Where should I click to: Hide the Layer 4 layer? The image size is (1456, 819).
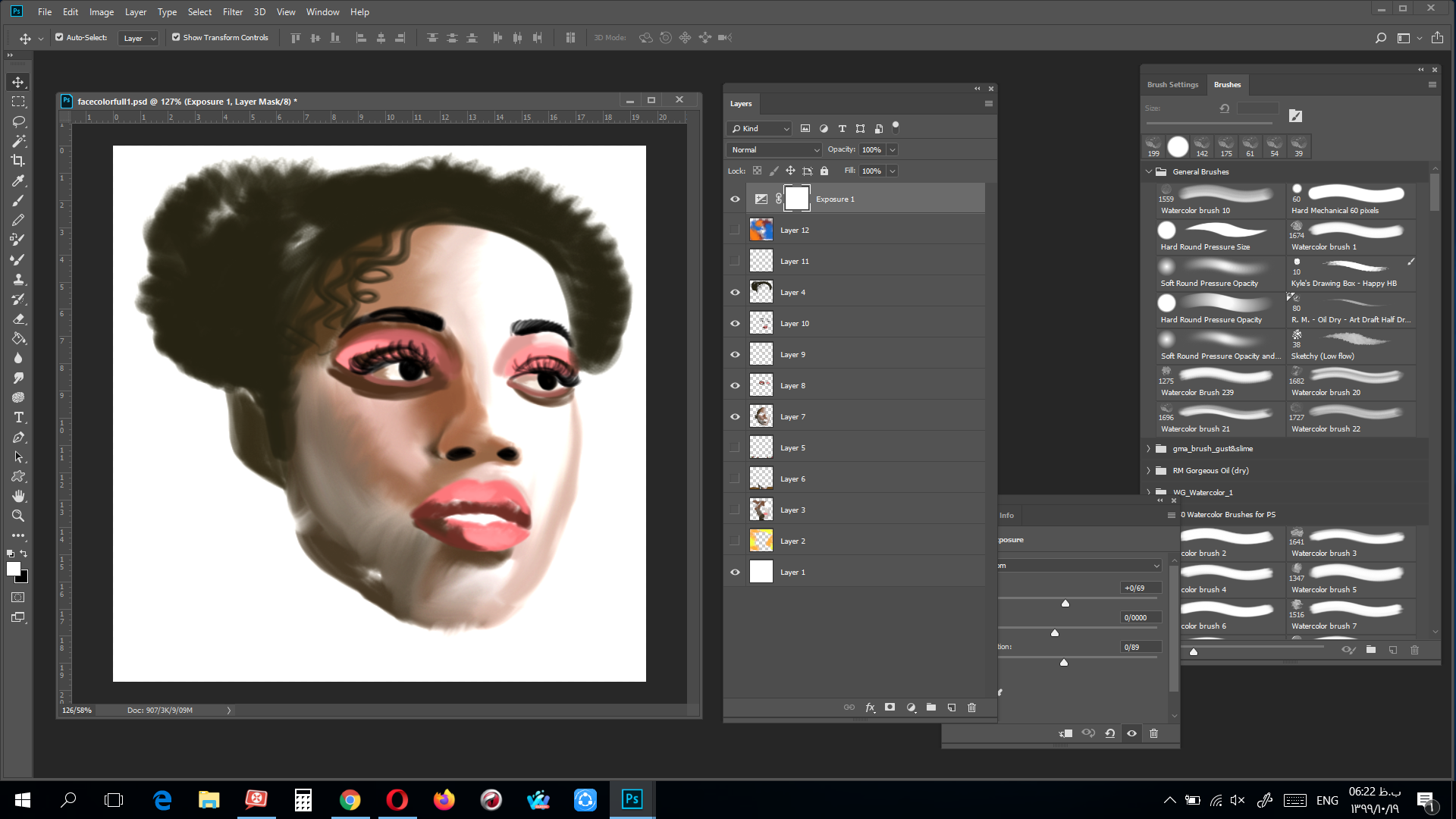click(735, 293)
